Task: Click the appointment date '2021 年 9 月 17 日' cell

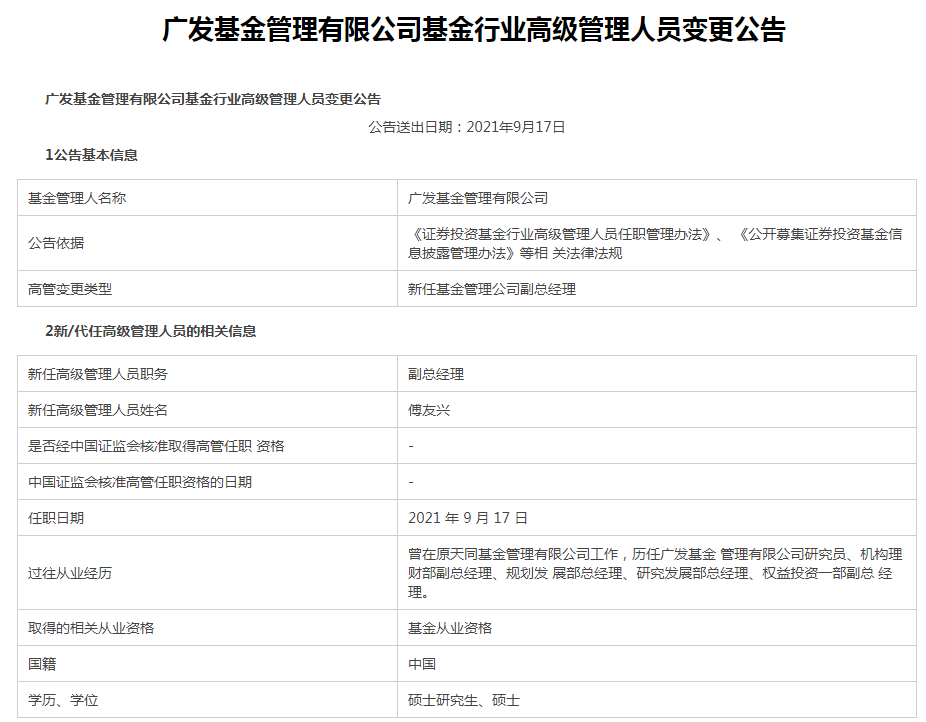Action: (468, 518)
